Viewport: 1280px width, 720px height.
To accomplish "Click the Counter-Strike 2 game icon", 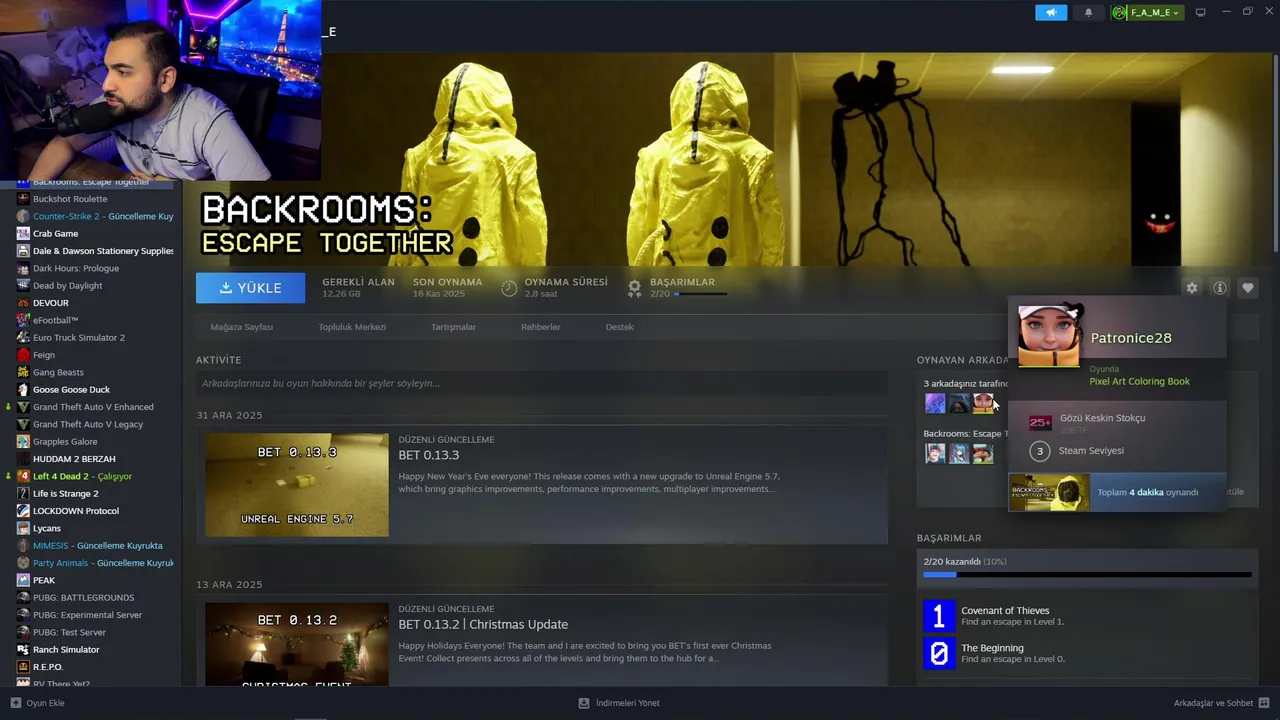I will pyautogui.click(x=23, y=216).
